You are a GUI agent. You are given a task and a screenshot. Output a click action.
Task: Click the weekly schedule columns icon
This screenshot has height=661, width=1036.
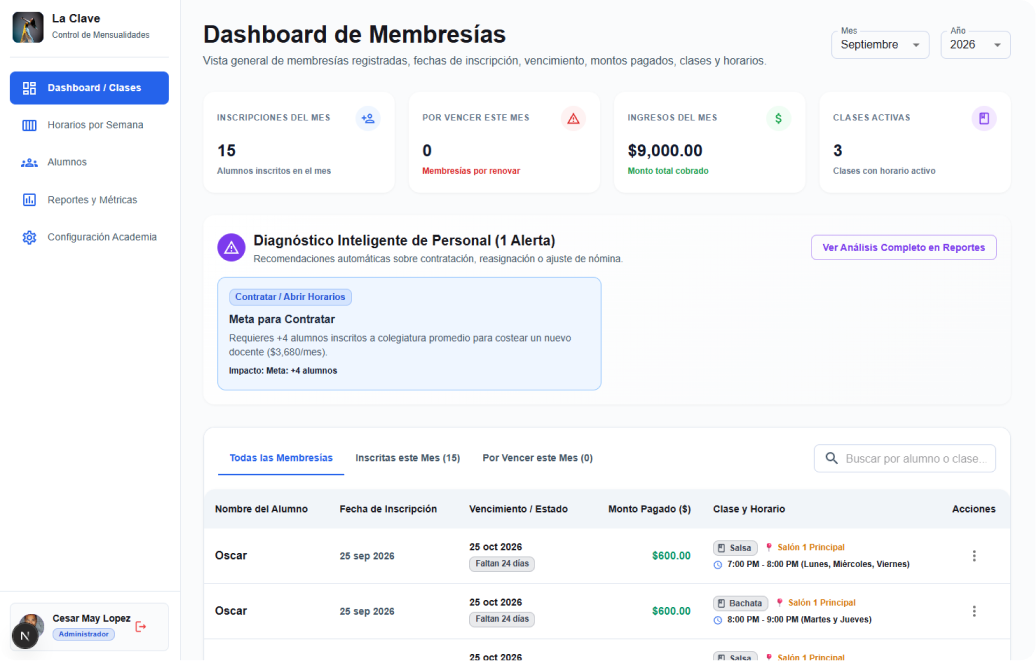point(29,125)
